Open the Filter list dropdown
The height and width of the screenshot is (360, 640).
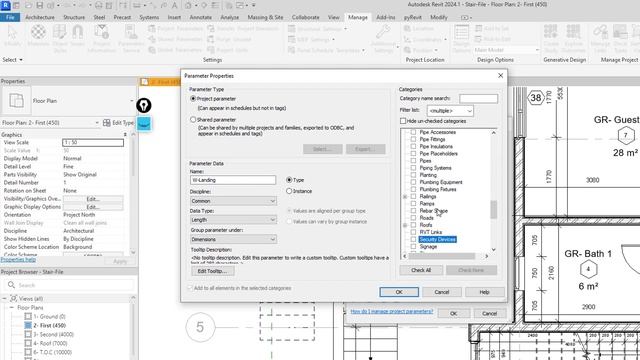tap(450, 111)
